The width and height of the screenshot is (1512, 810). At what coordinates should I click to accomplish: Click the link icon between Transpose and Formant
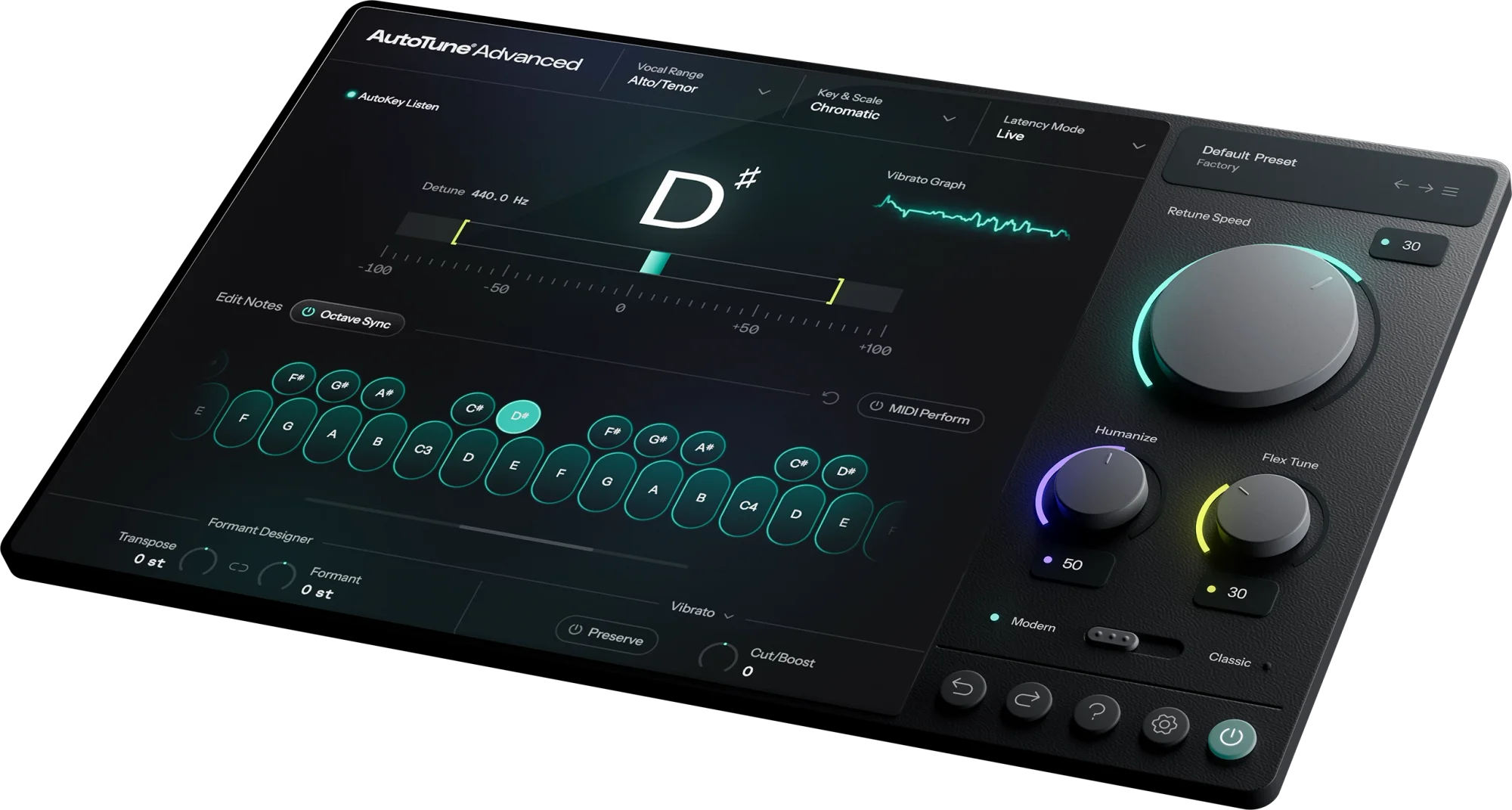[238, 567]
